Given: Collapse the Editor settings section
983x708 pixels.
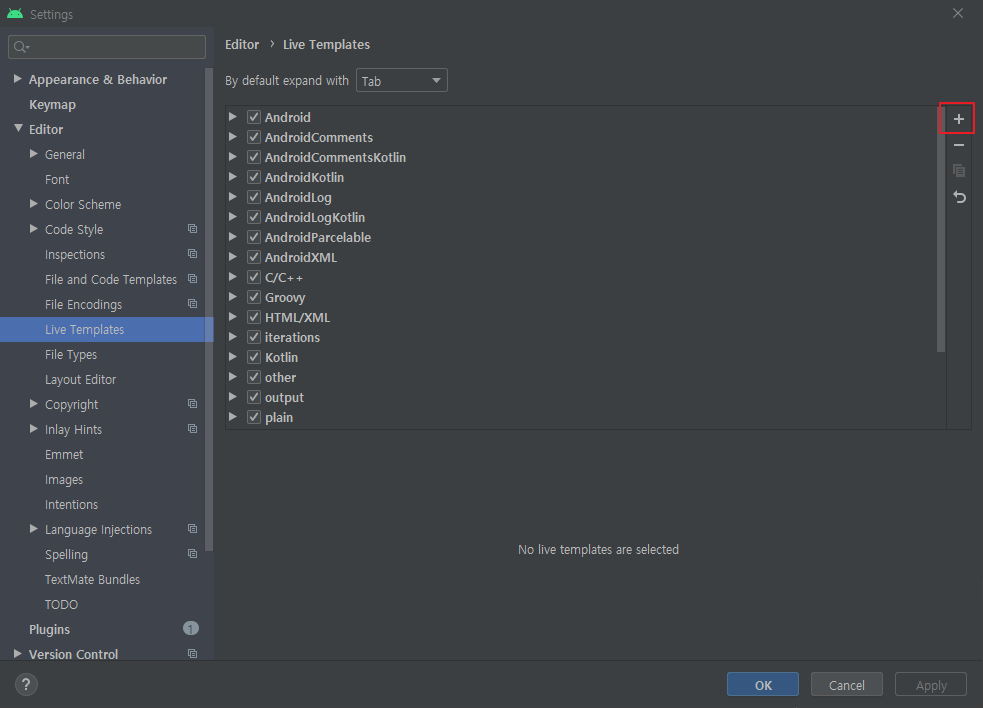Looking at the screenshot, I should (x=18, y=129).
